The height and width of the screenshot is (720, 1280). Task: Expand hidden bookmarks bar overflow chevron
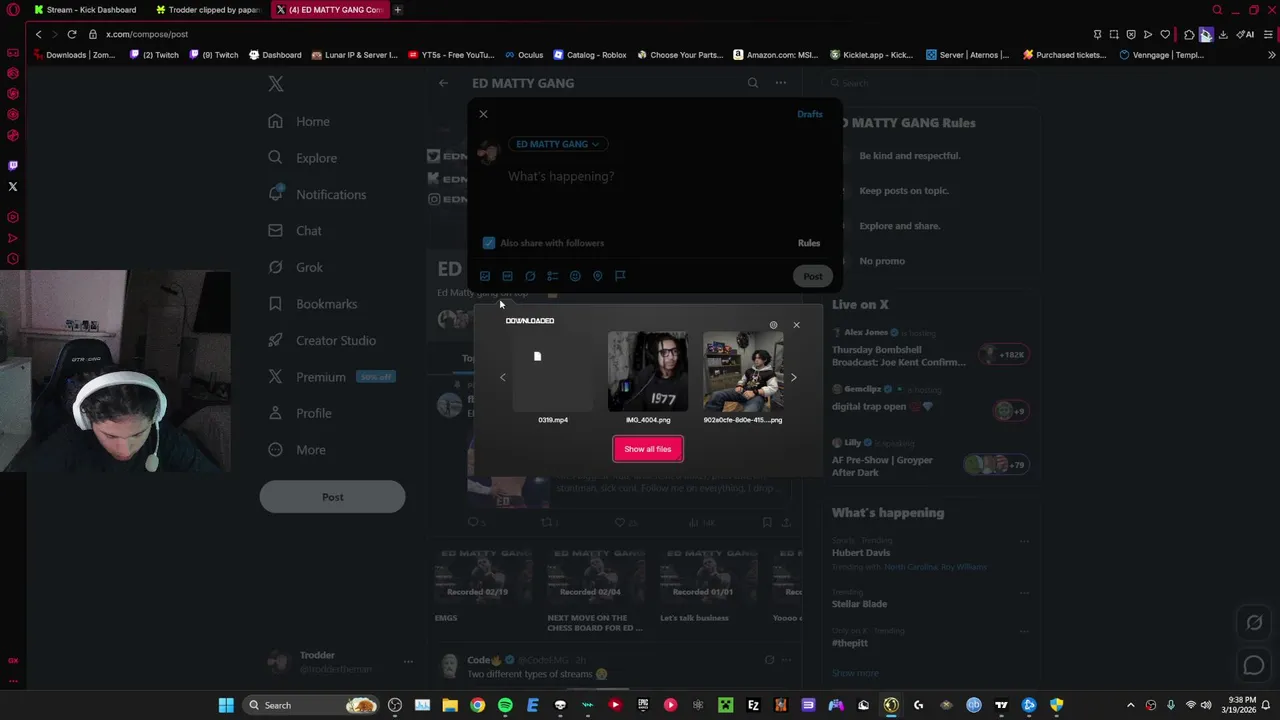click(1272, 55)
